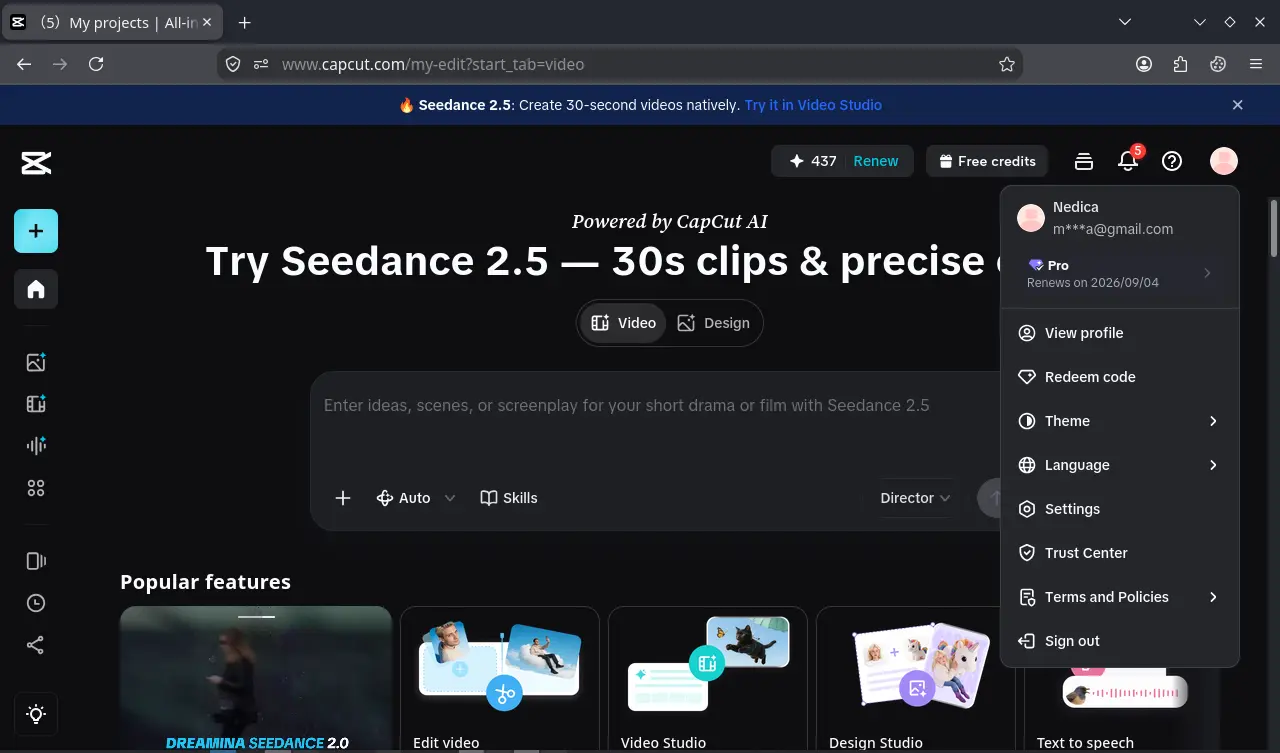Open the Pro subscription details row
The width and height of the screenshot is (1280, 753).
click(1119, 273)
